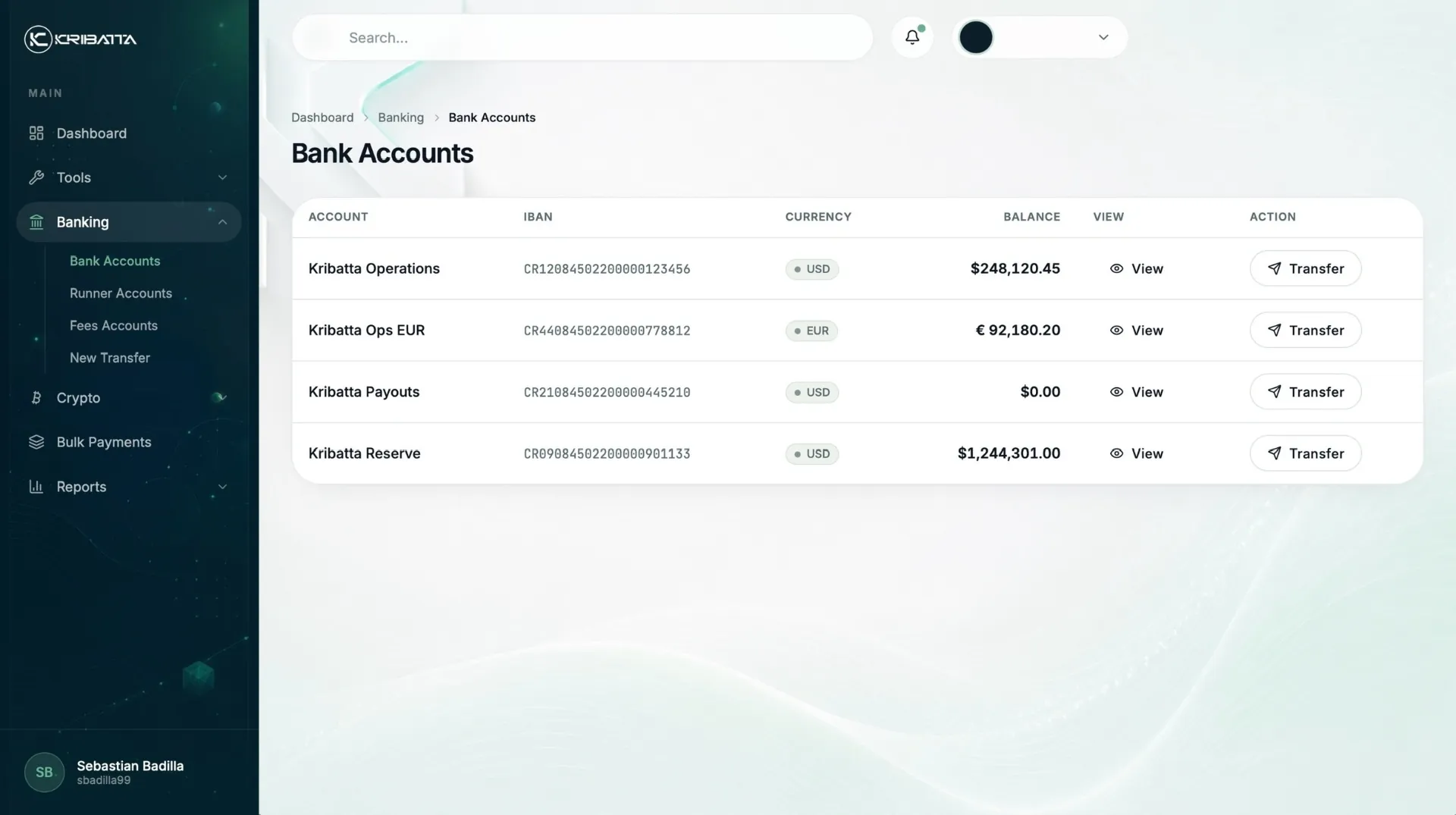Transfer from Kribatta Reserve account
The height and width of the screenshot is (815, 1456).
pos(1305,453)
